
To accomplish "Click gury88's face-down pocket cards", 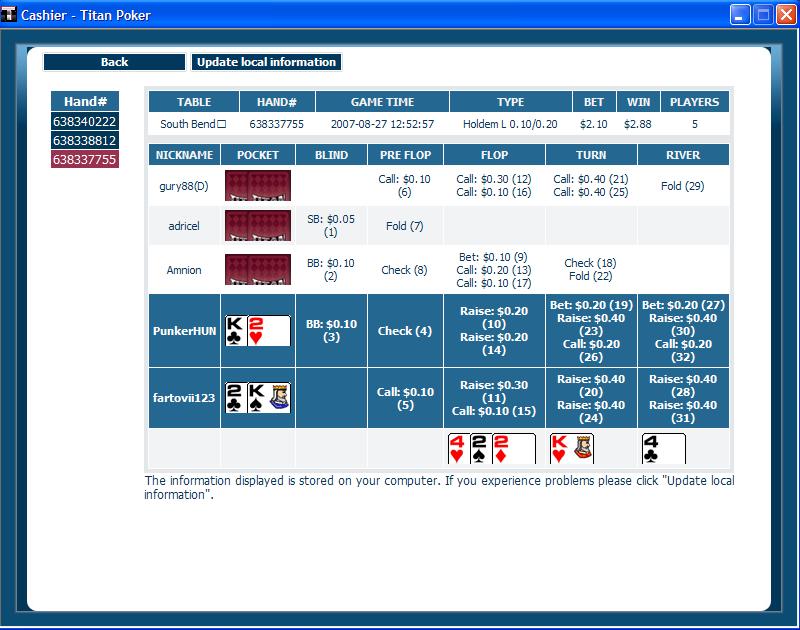I will coord(258,186).
